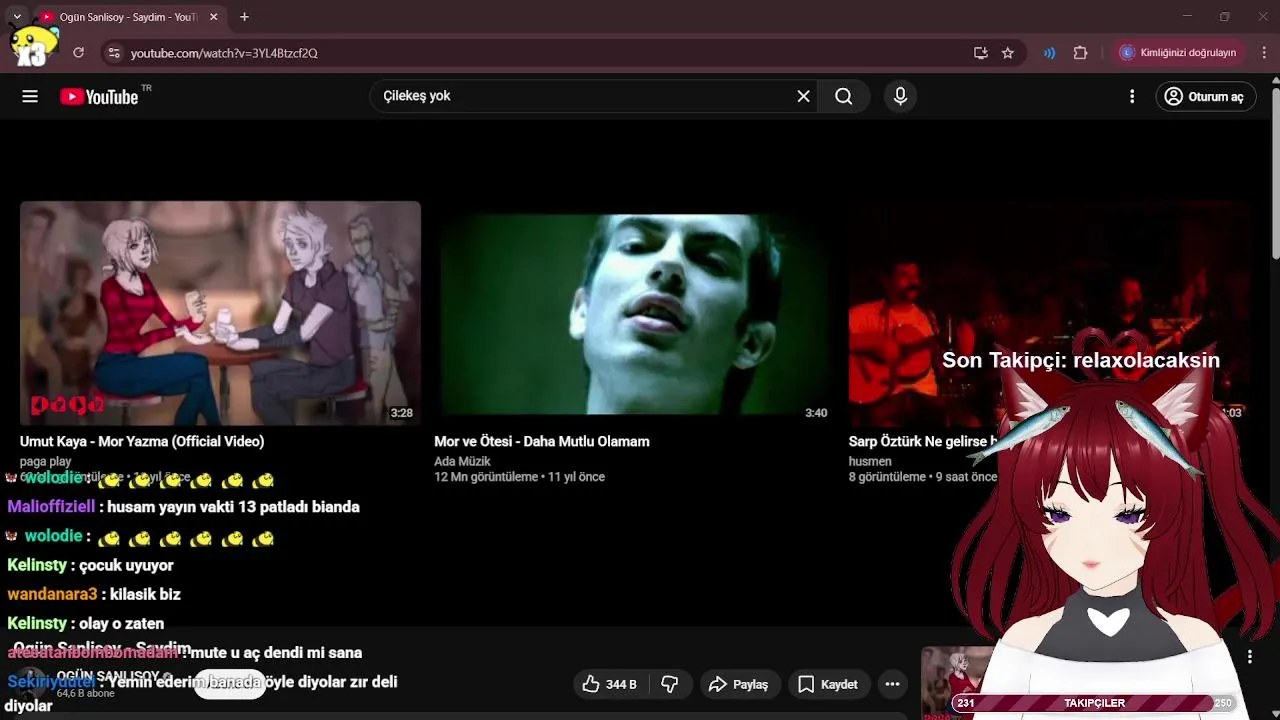
Task: Click '12 Mn görüntüleme • 11 yıl önce' text
Action: coord(519,477)
